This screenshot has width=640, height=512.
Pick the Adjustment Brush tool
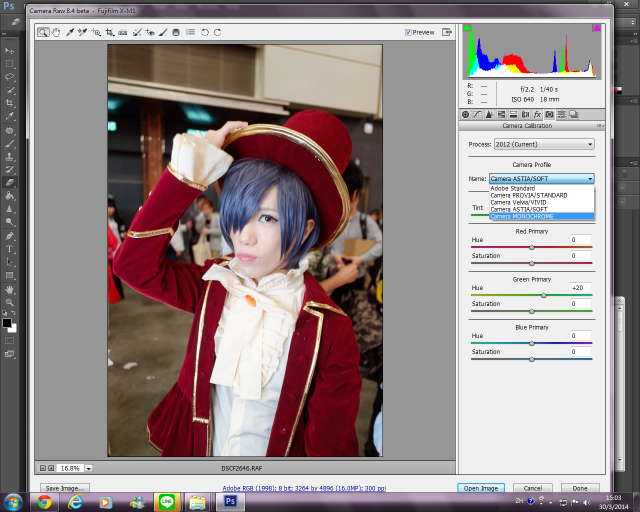click(163, 32)
